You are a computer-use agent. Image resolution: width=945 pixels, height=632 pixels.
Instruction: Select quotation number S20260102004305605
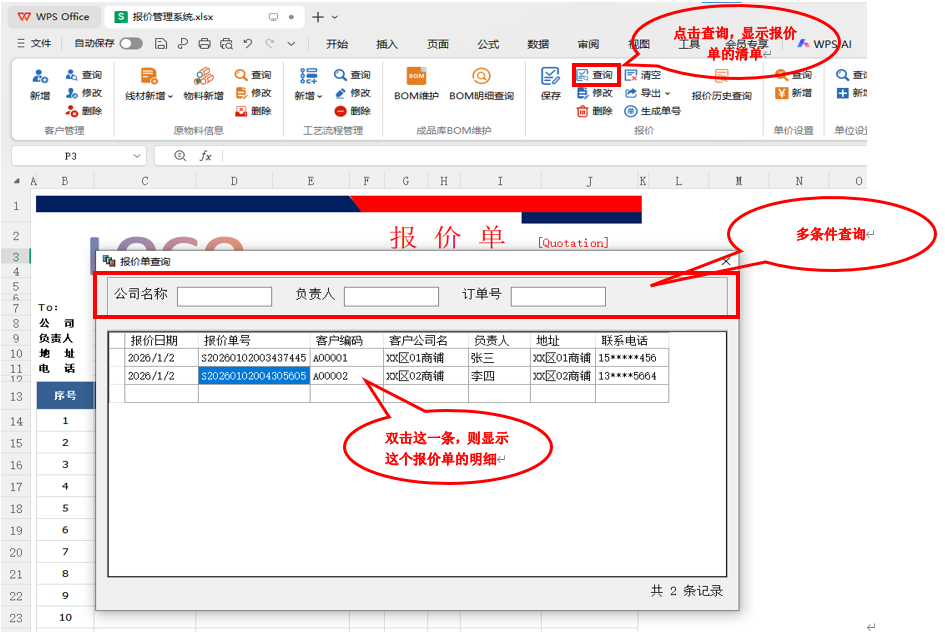[254, 376]
